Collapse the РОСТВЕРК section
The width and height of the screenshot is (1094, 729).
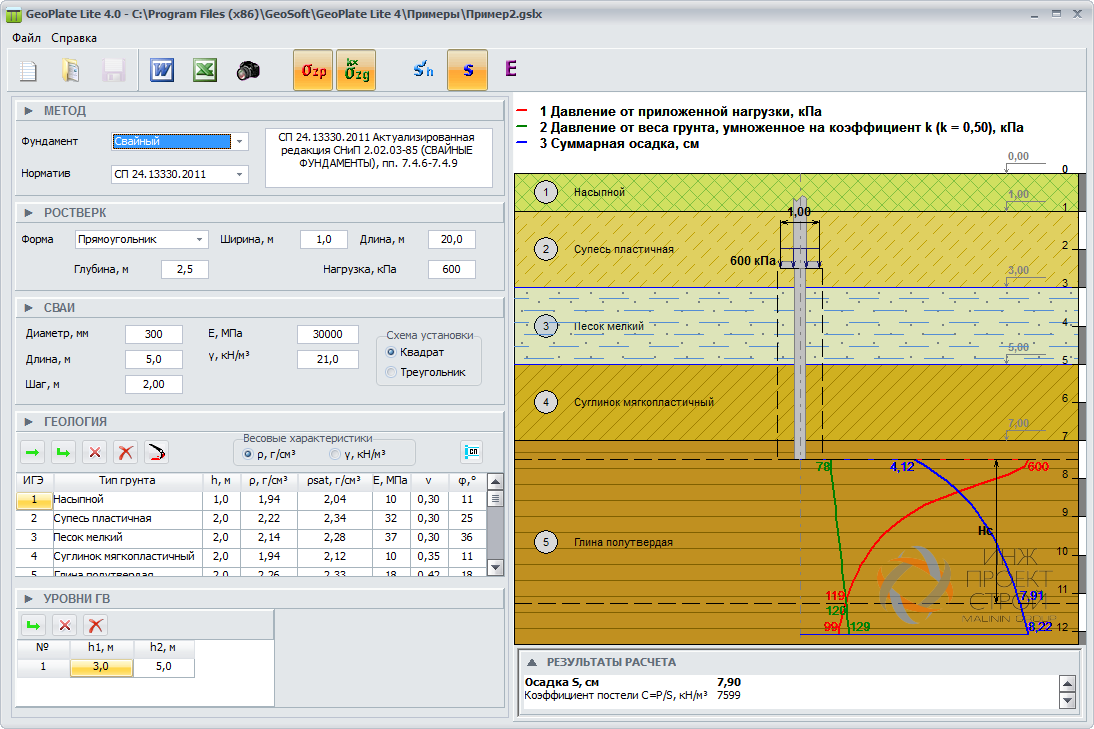point(29,213)
